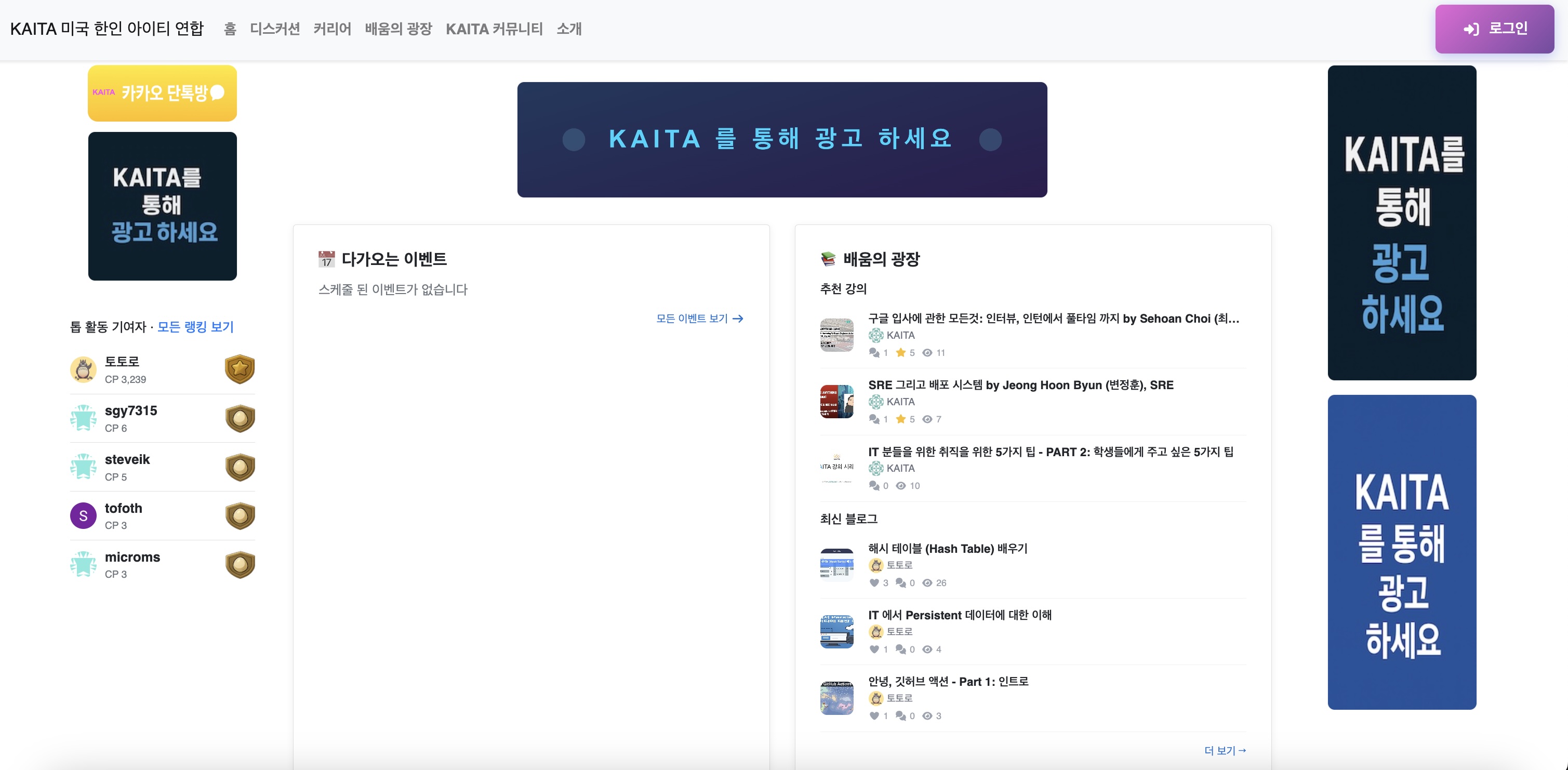Image resolution: width=1568 pixels, height=770 pixels.
Task: Open the KAITA 커뮤니티 menu item
Action: [x=494, y=29]
